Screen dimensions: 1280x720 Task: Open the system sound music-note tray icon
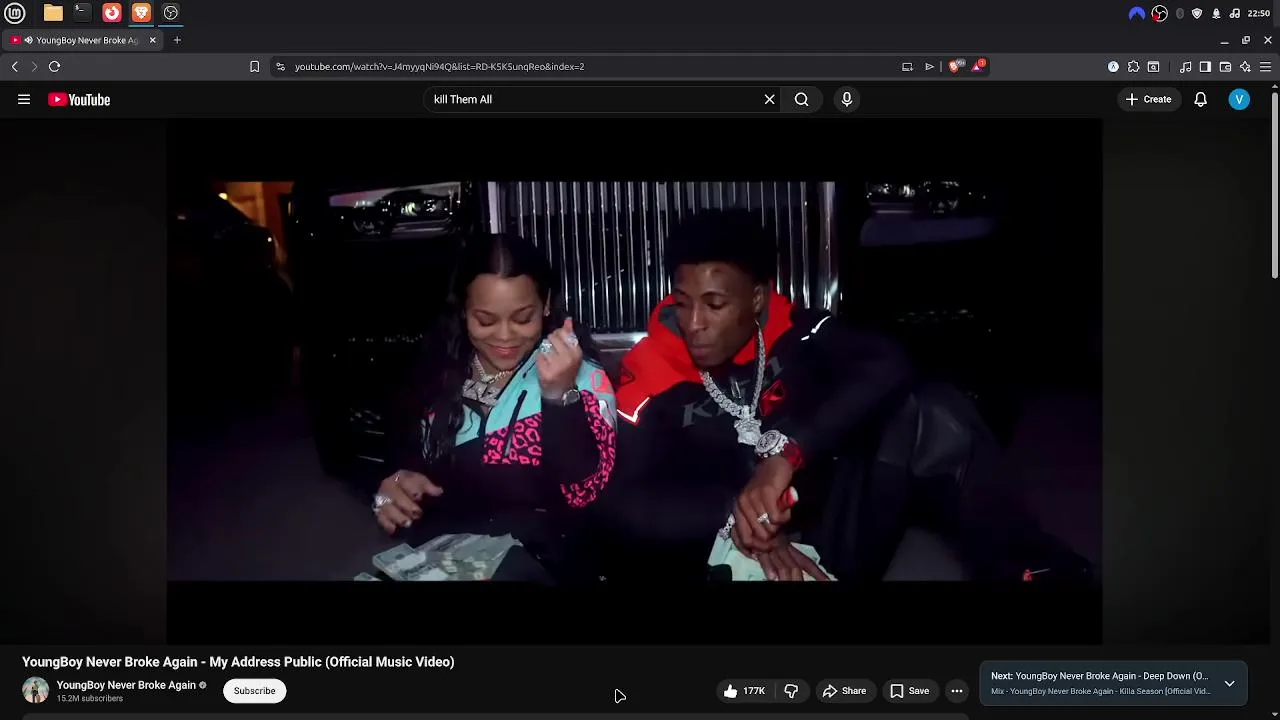tap(1235, 13)
